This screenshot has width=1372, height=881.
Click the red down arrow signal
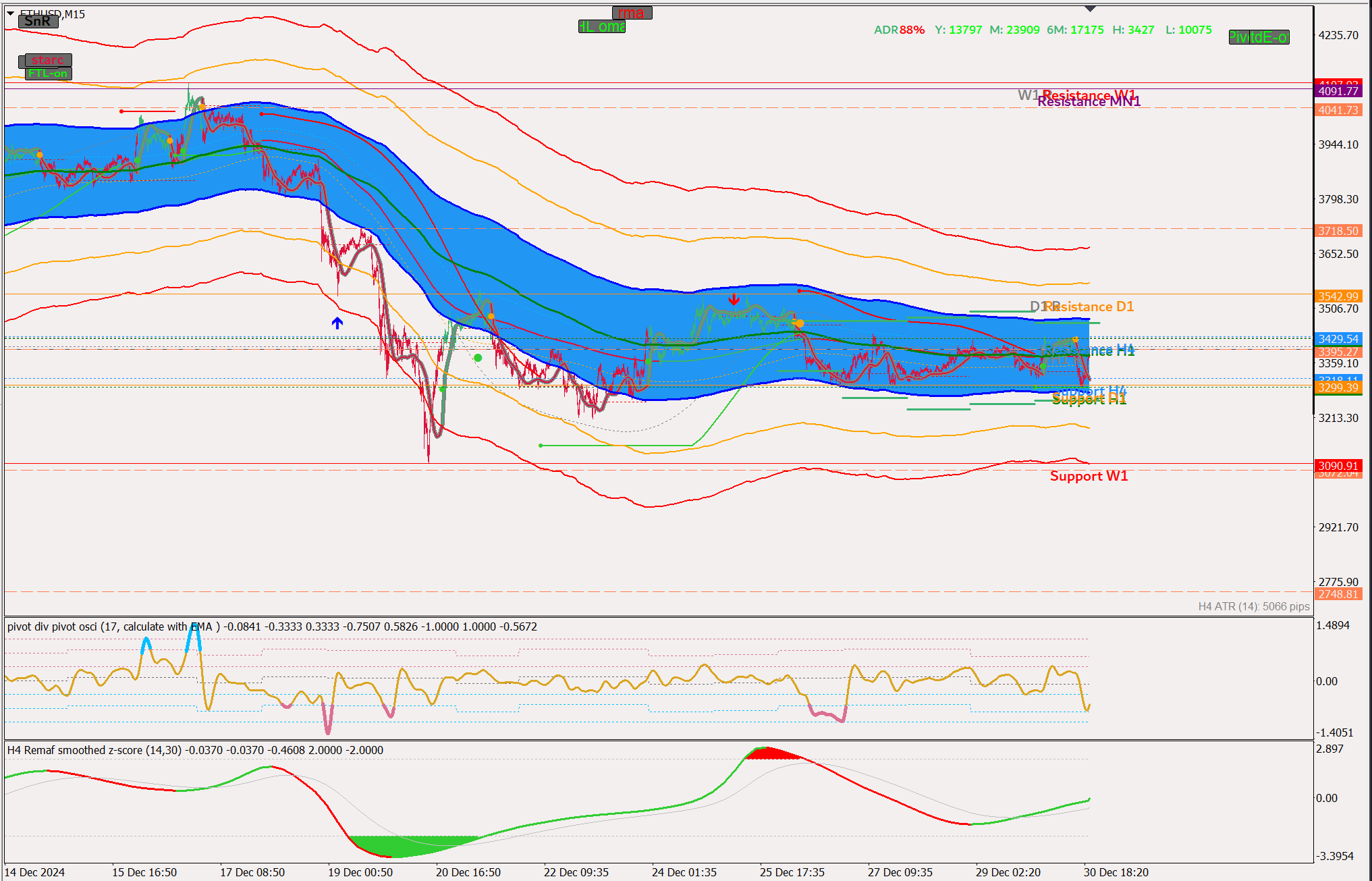tap(734, 299)
